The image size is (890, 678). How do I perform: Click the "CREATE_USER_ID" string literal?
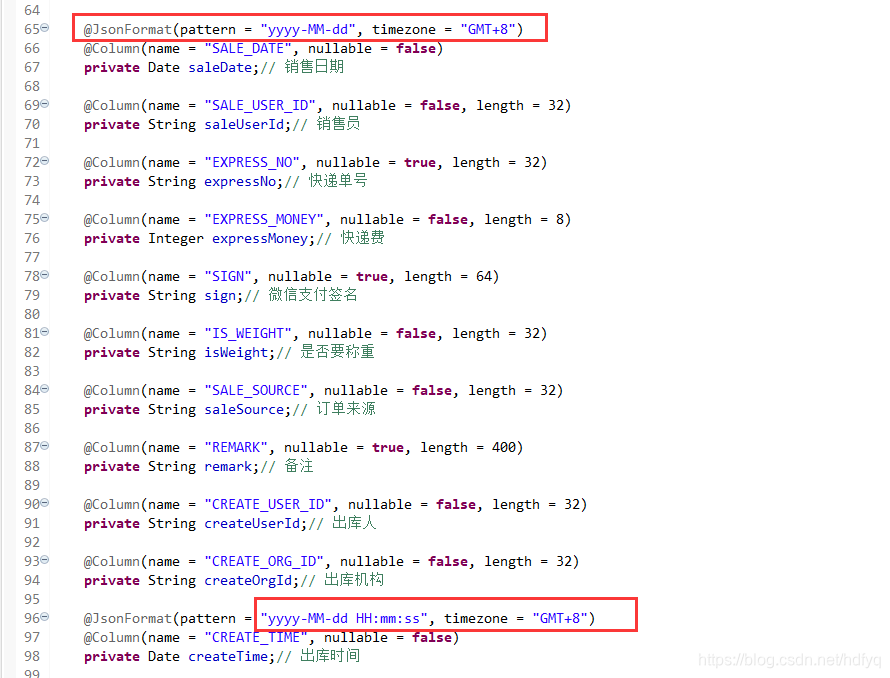tap(267, 505)
